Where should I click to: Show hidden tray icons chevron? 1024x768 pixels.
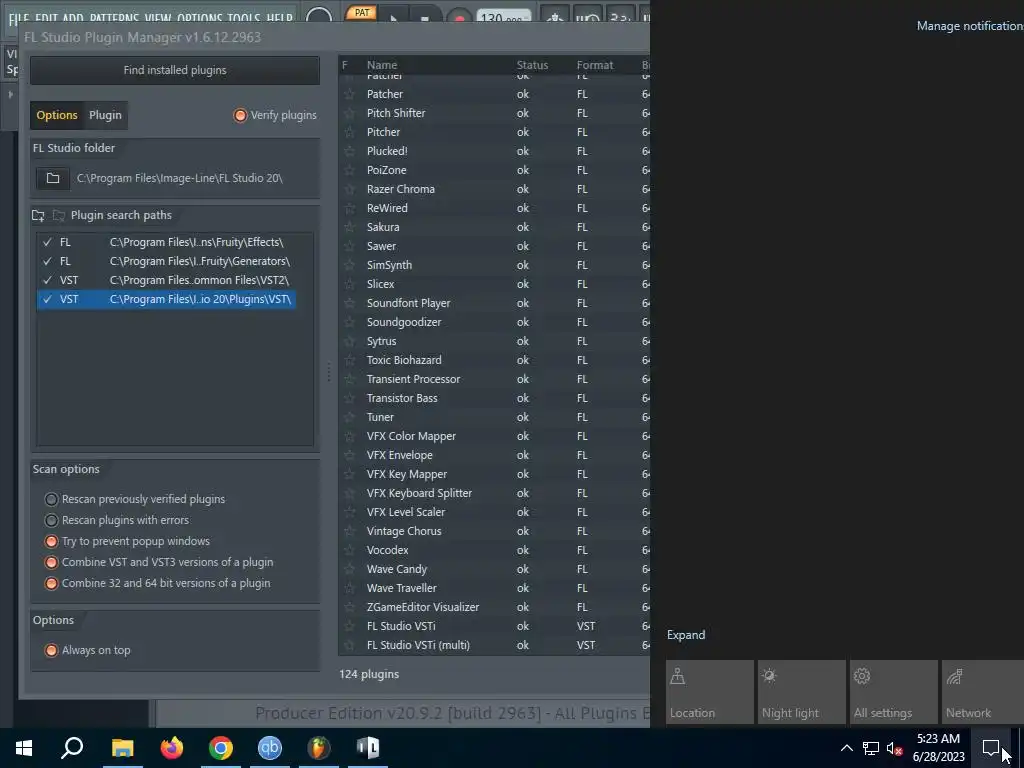846,748
